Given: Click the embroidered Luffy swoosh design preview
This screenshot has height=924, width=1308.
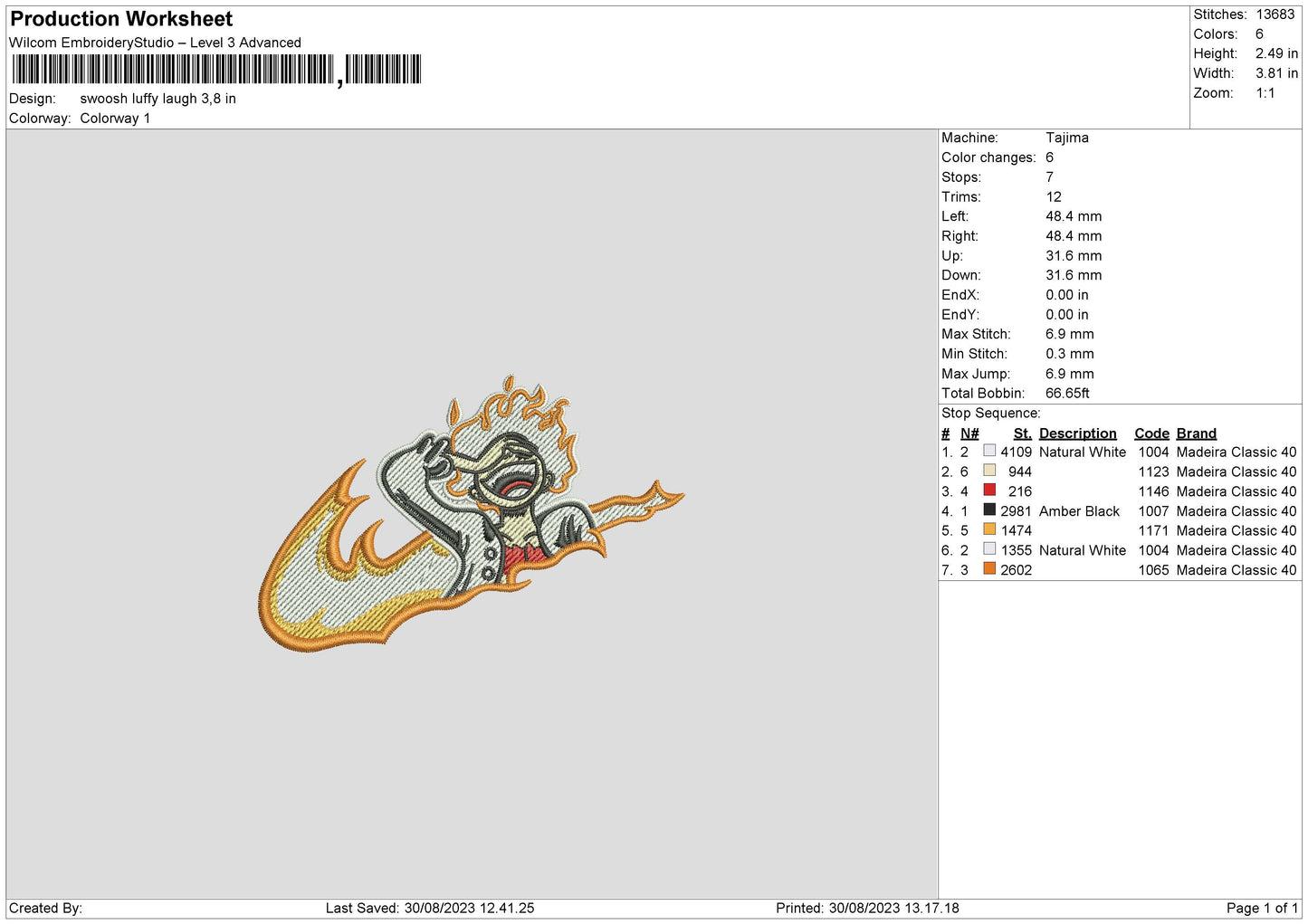Looking at the screenshot, I should pos(471,514).
